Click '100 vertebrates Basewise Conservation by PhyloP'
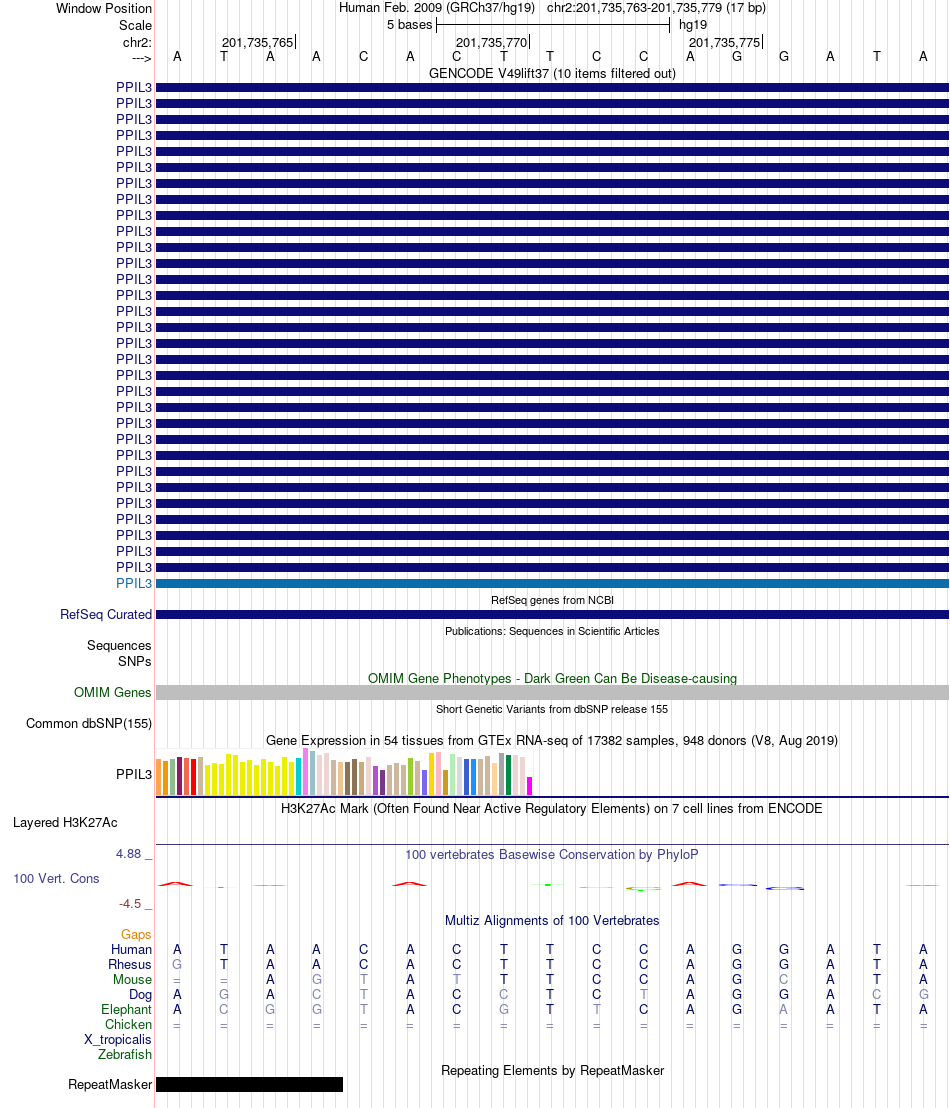The image size is (950, 1108). pos(552,855)
